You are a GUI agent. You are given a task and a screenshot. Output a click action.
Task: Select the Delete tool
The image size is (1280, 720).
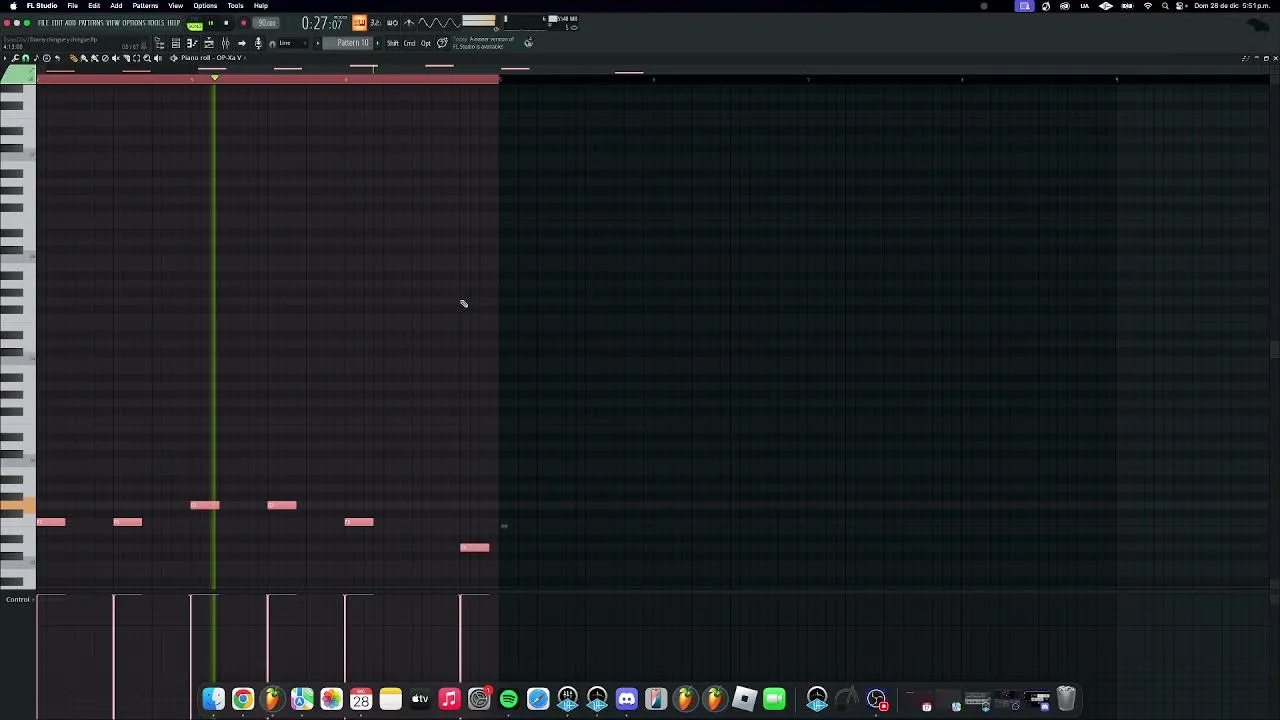(x=105, y=58)
